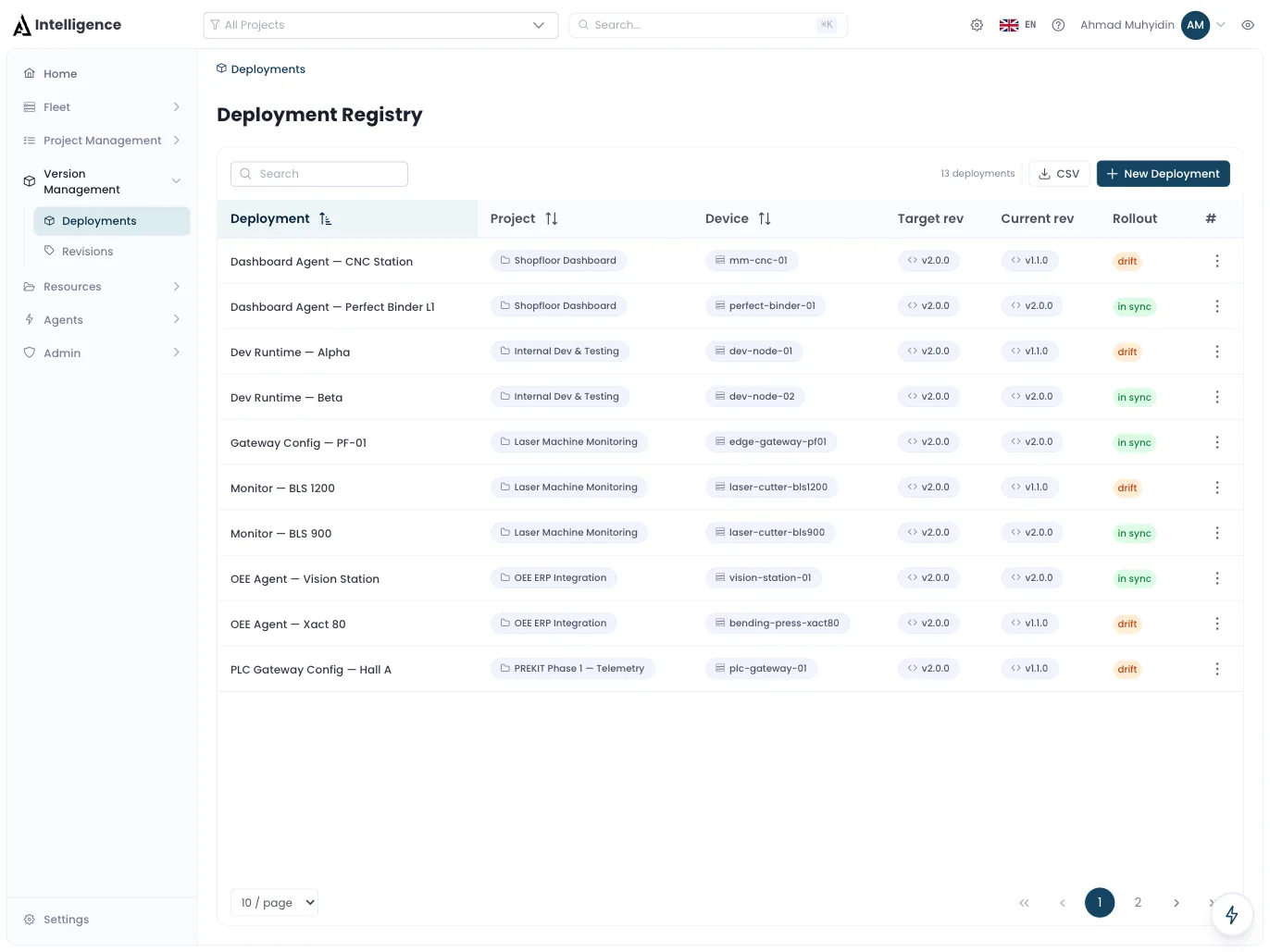Open row actions for Dev Runtime — Alpha
The width and height of the screenshot is (1270, 952).
[x=1217, y=352]
